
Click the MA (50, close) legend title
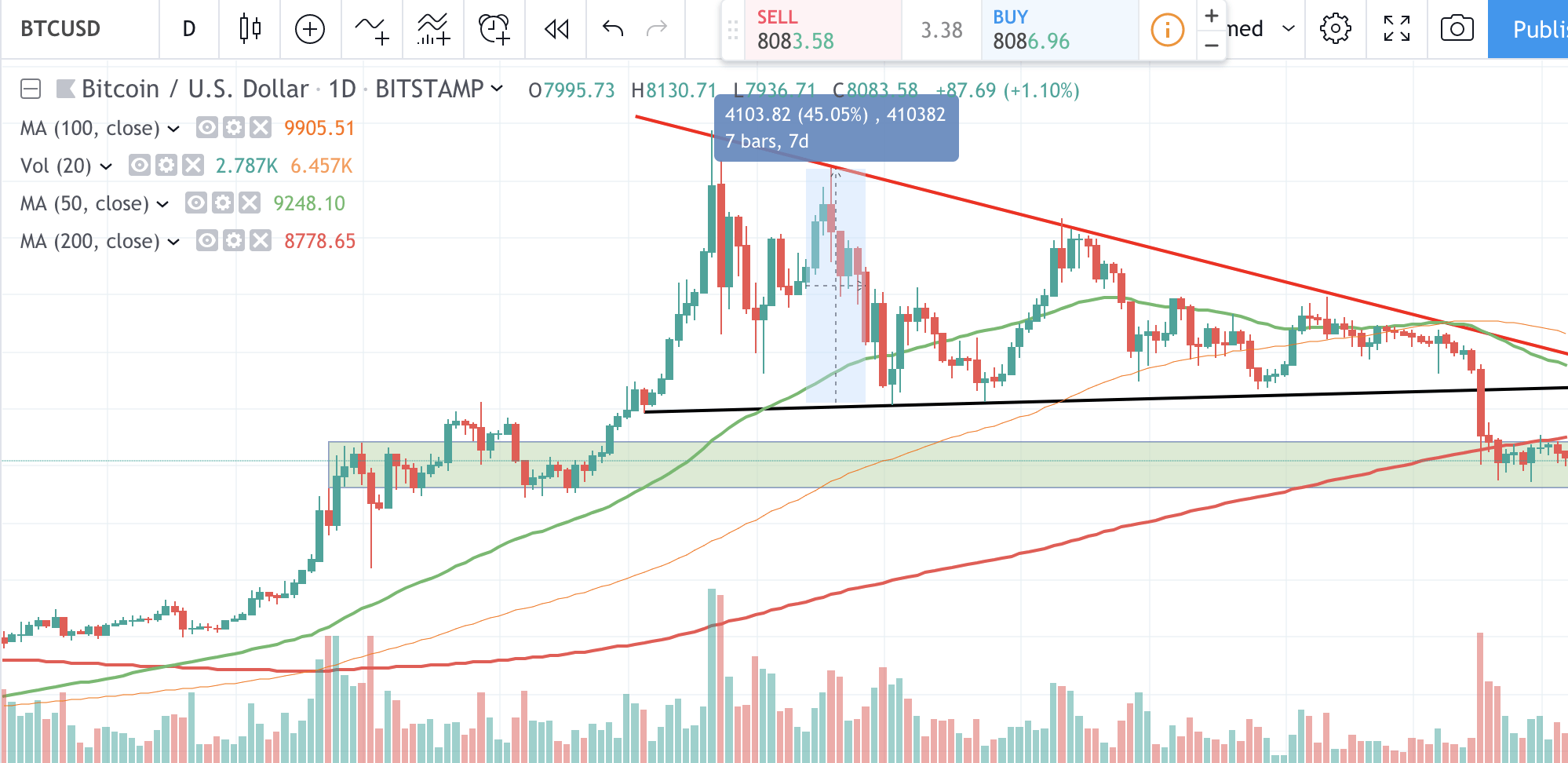pos(85,203)
